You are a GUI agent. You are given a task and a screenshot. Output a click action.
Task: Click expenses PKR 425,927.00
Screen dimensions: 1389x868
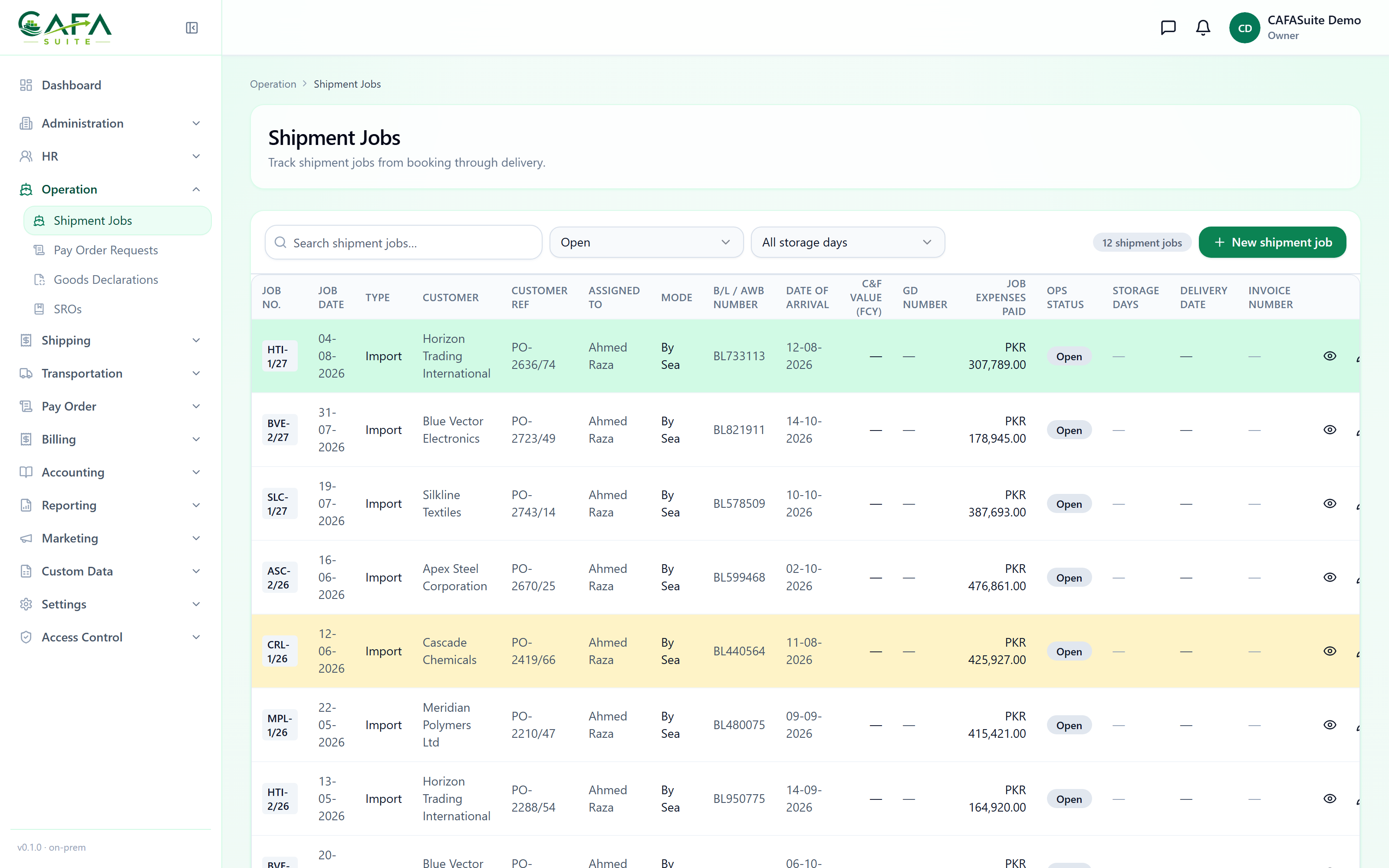coord(997,651)
